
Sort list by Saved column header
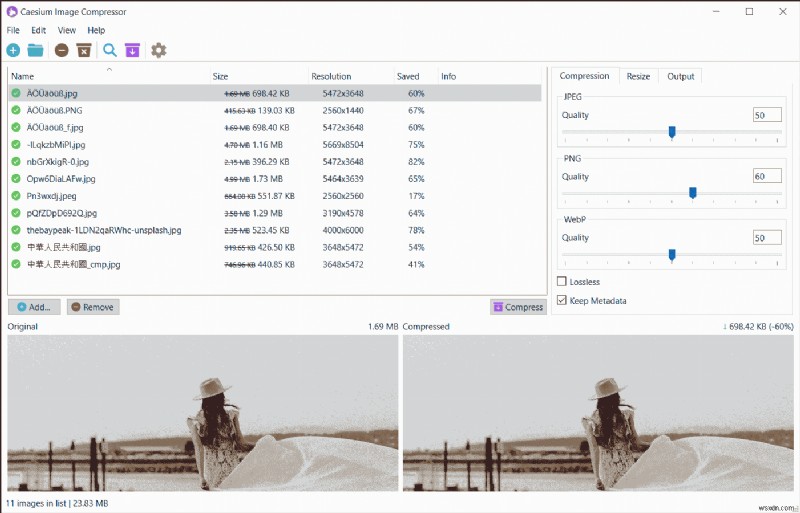click(x=415, y=76)
